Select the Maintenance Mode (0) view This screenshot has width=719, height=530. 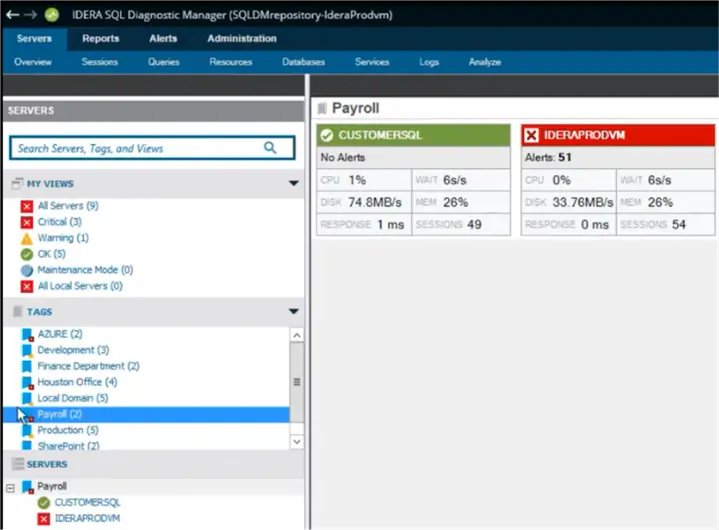coord(85,270)
